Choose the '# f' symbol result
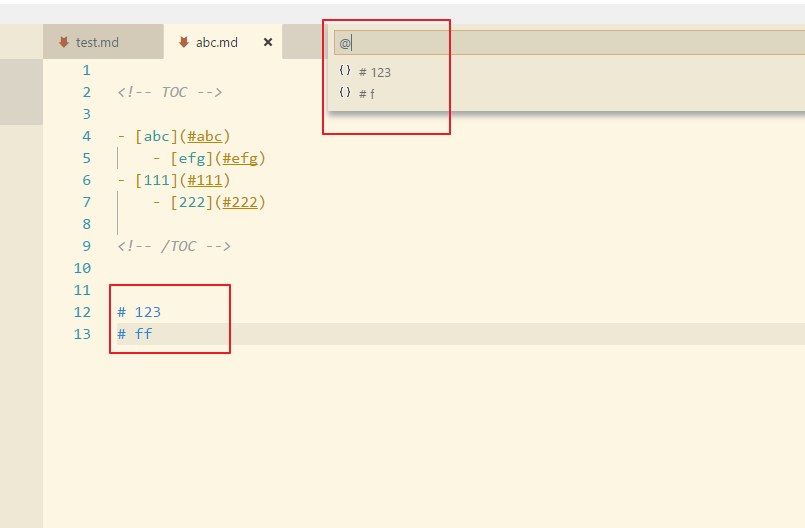Screen dimensions: 805x528 [566, 93]
